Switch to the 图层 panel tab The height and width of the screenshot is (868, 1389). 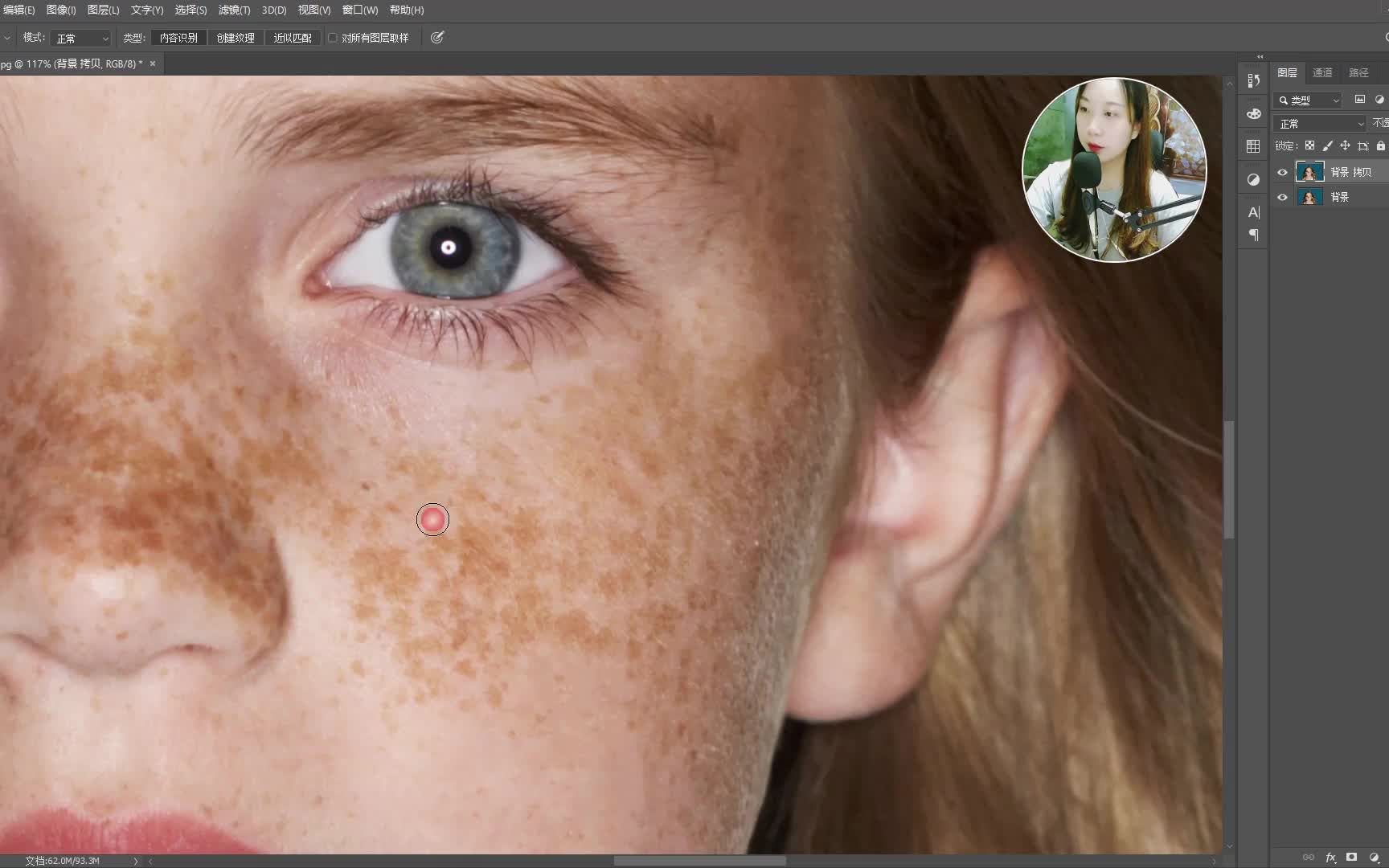click(x=1287, y=72)
